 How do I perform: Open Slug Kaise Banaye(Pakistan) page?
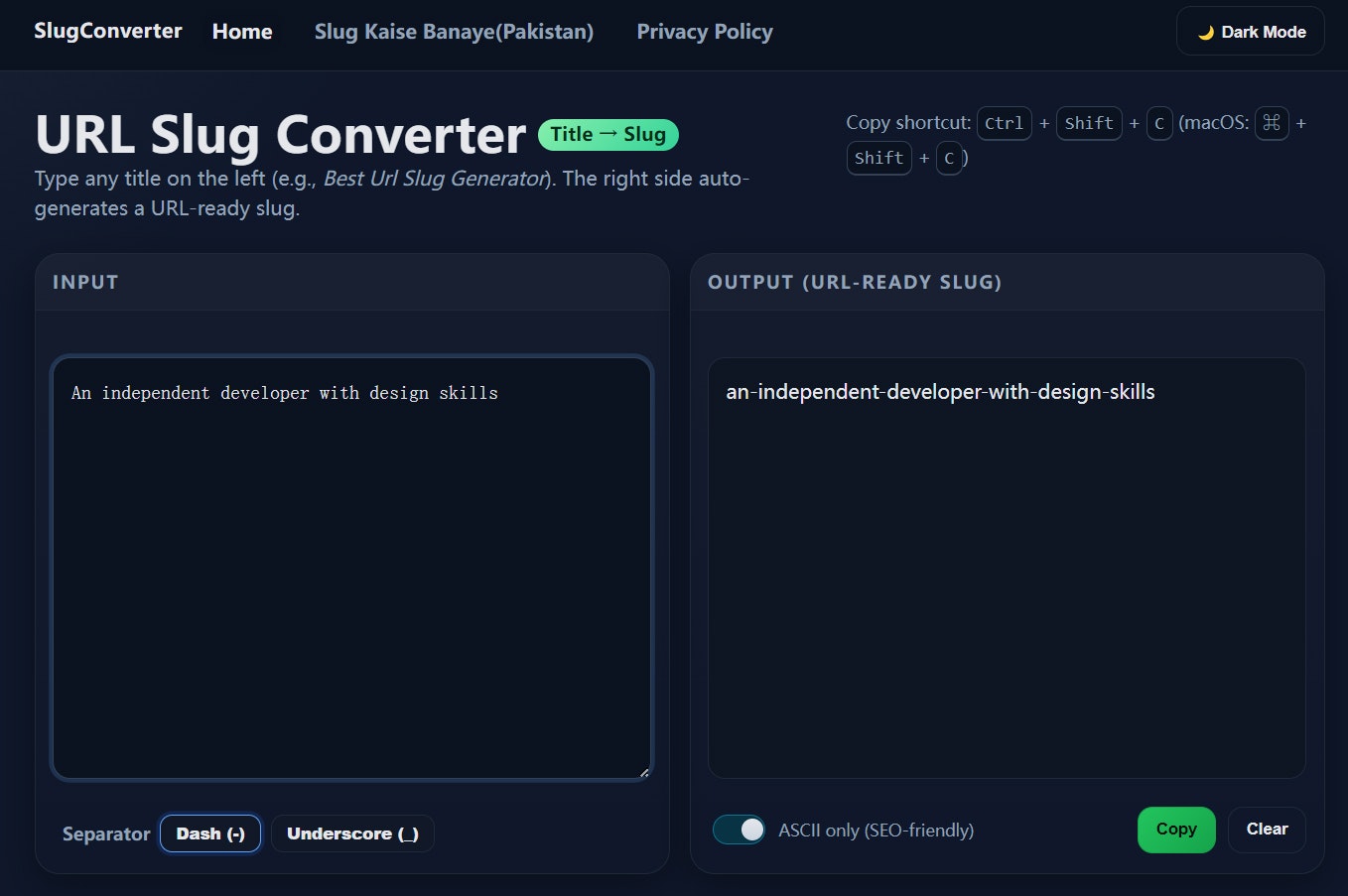454,32
